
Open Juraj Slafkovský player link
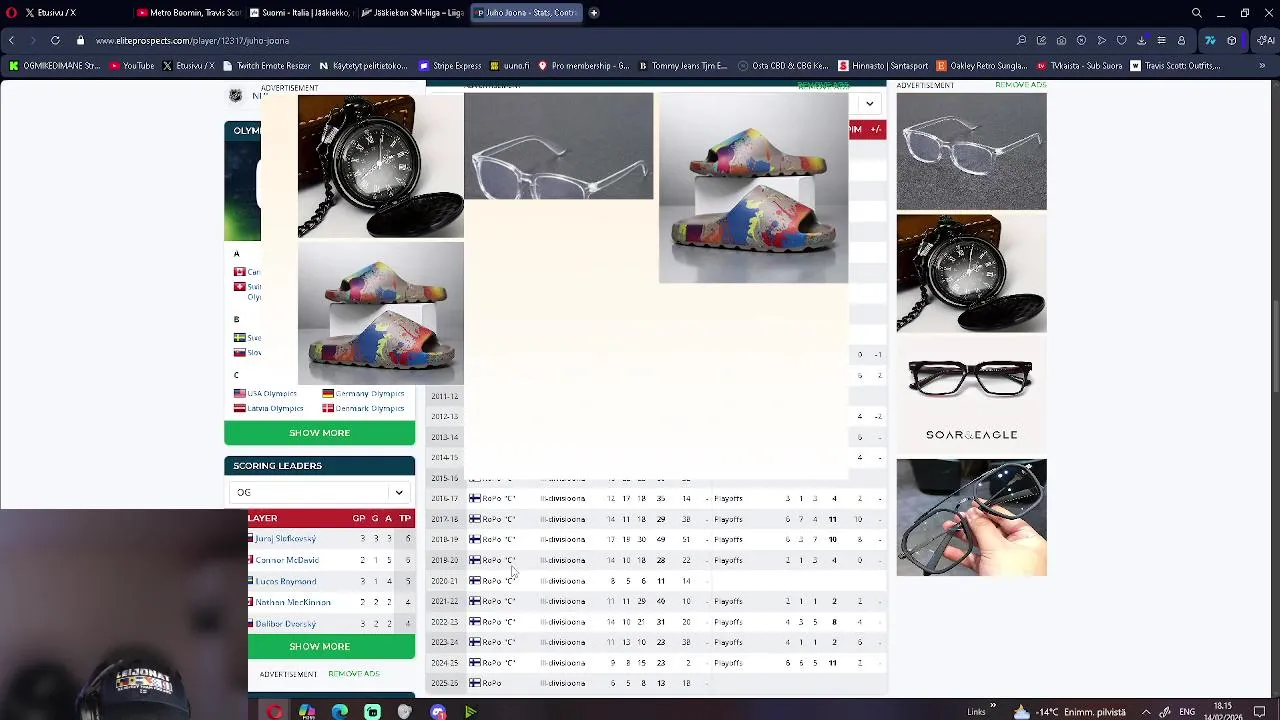click(x=285, y=539)
